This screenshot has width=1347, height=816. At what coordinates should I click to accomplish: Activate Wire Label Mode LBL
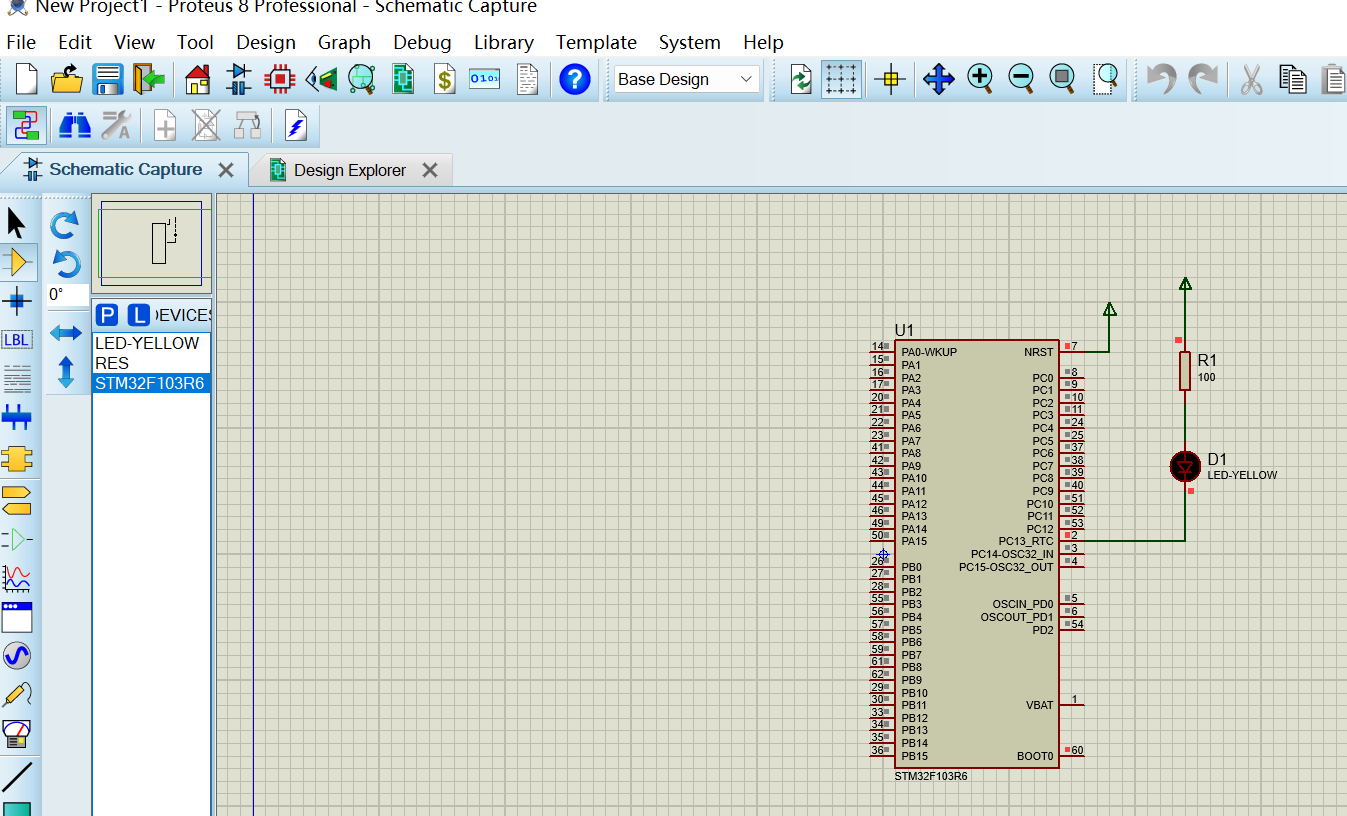pyautogui.click(x=17, y=340)
